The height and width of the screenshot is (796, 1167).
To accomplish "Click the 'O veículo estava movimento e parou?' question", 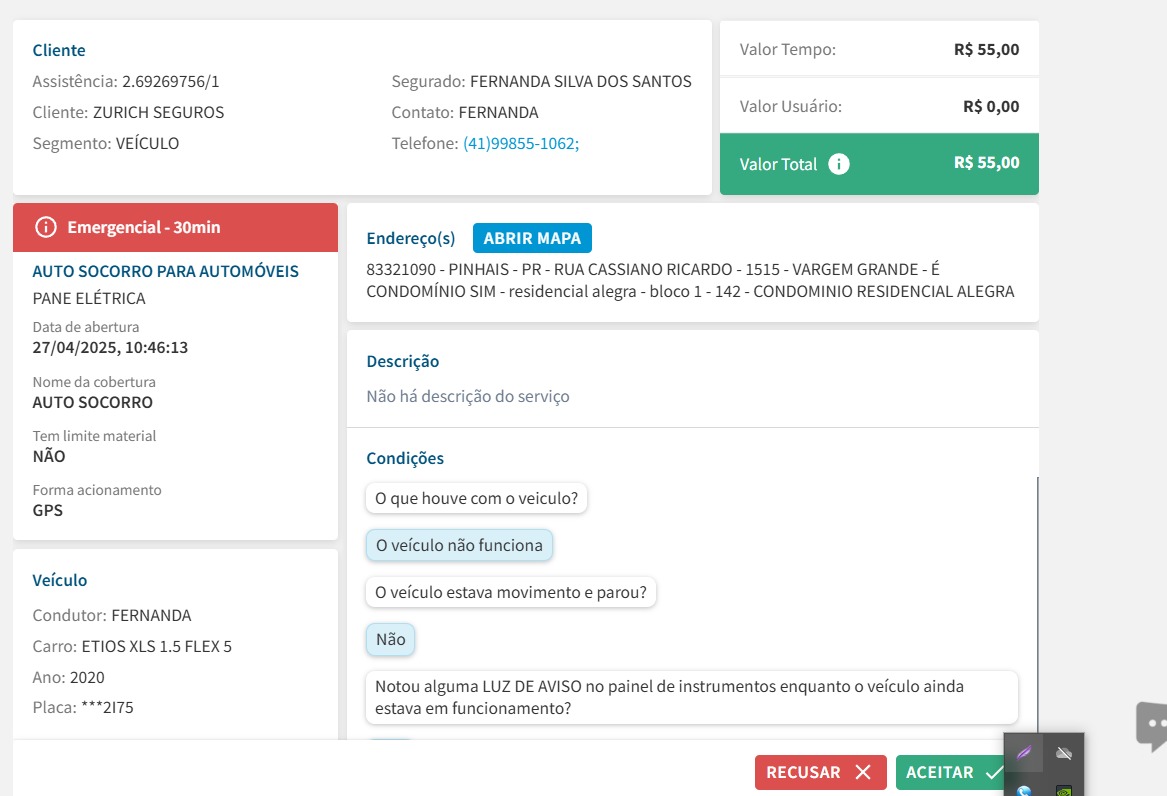I will point(510,592).
